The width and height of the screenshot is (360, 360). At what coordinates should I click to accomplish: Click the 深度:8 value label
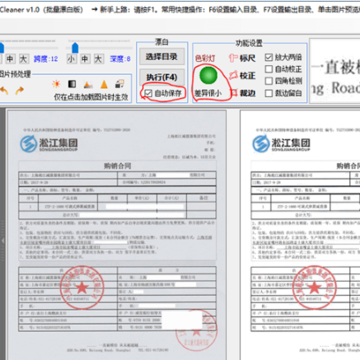tap(120, 59)
